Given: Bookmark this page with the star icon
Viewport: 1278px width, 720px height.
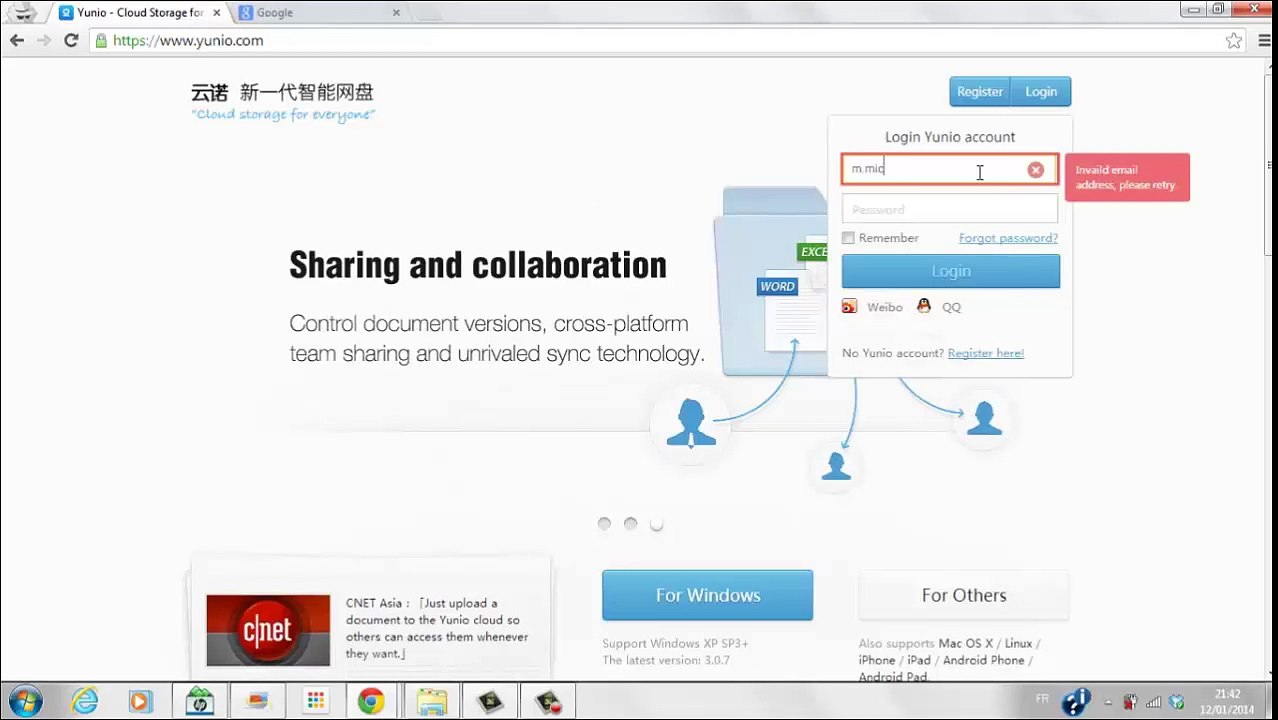Looking at the screenshot, I should [x=1234, y=41].
